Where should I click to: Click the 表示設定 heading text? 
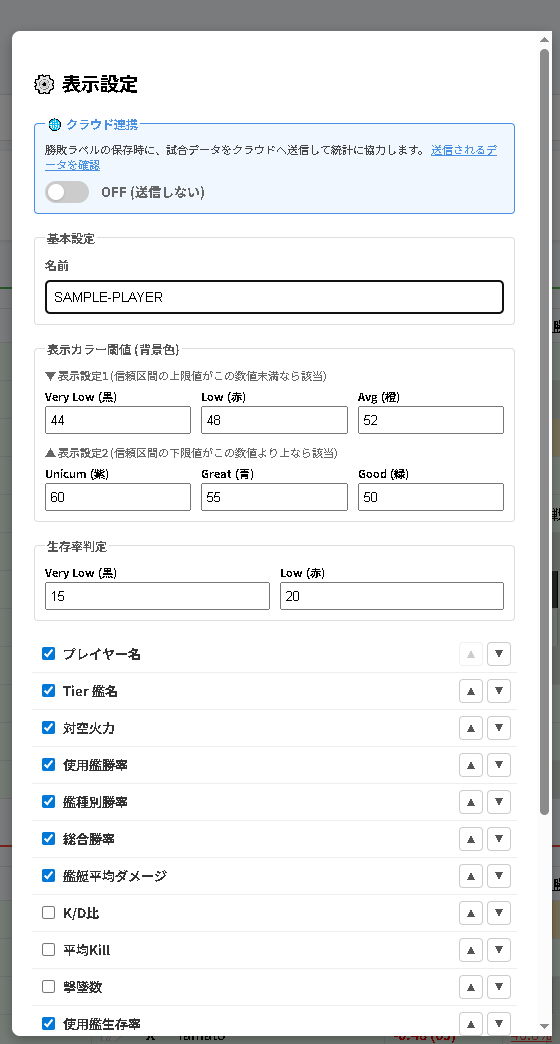click(100, 85)
